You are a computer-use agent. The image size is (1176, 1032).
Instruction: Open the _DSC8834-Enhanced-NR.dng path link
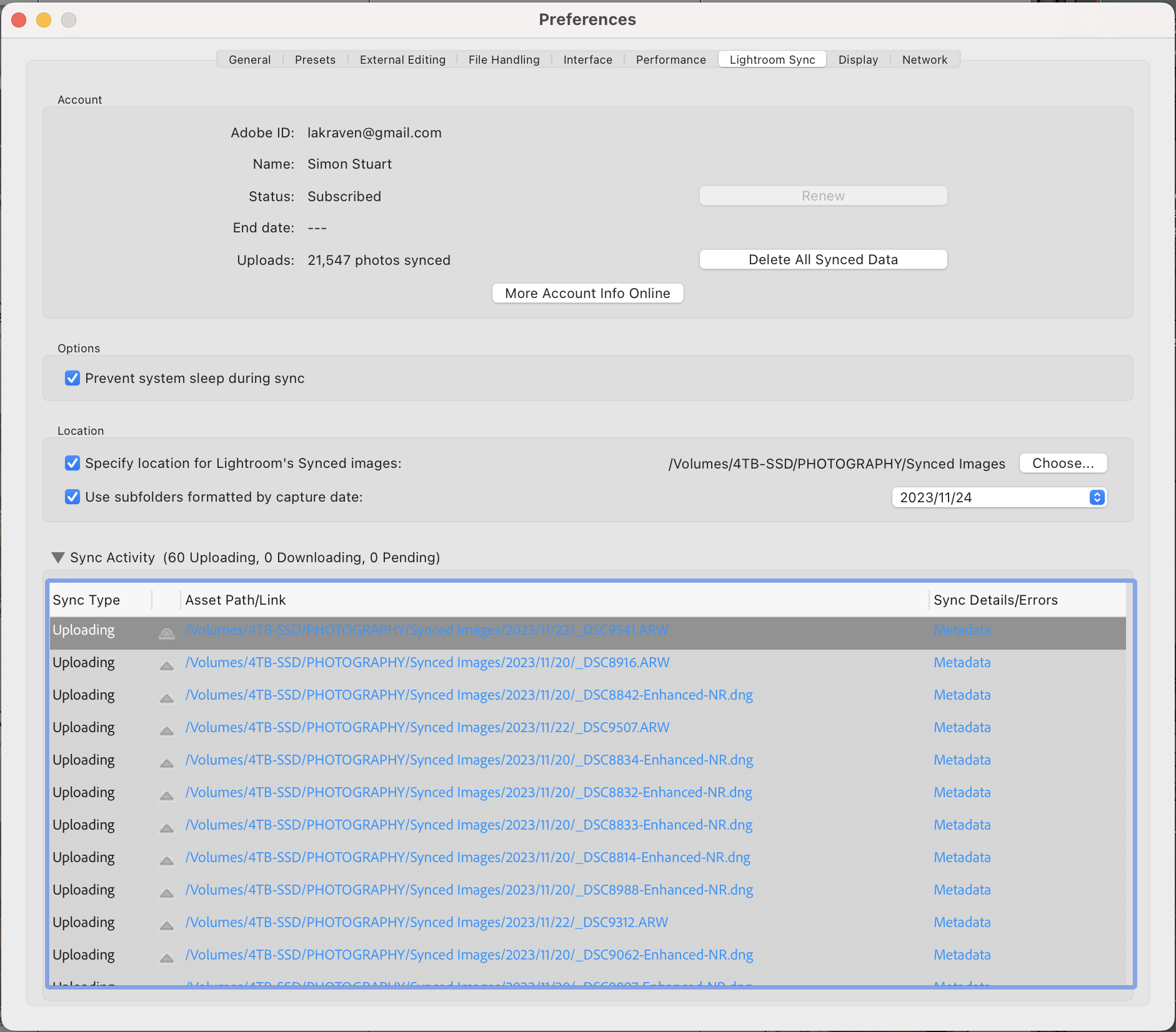coord(469,760)
